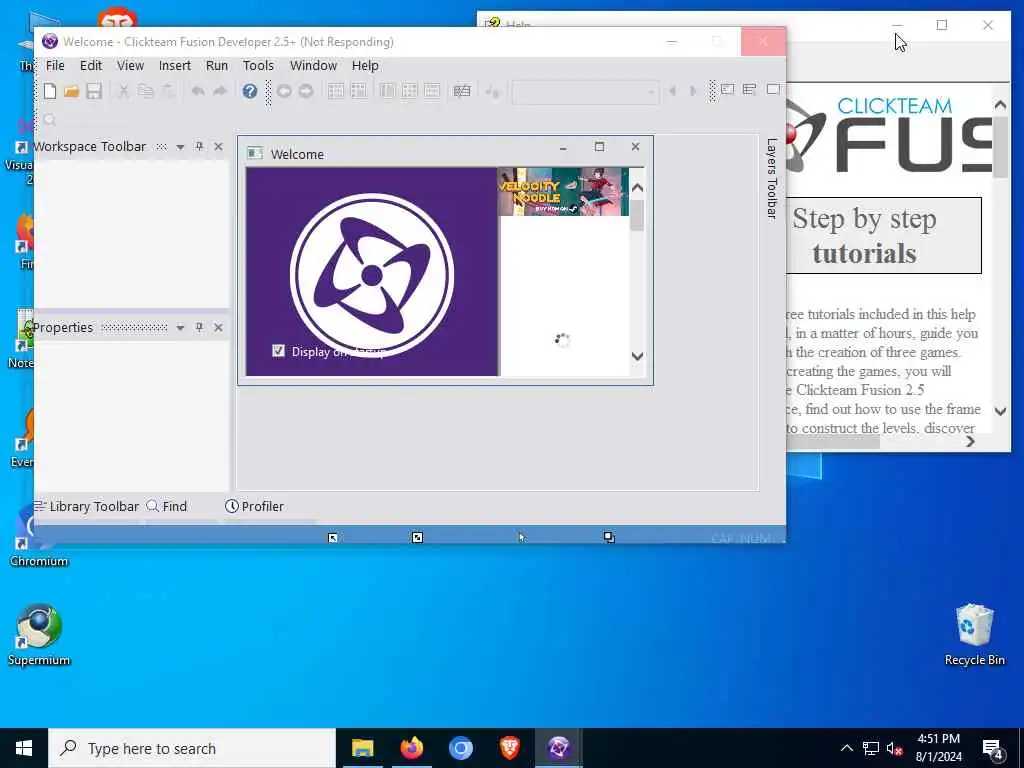Open the Insert menu
1024x768 pixels.
pyautogui.click(x=174, y=65)
